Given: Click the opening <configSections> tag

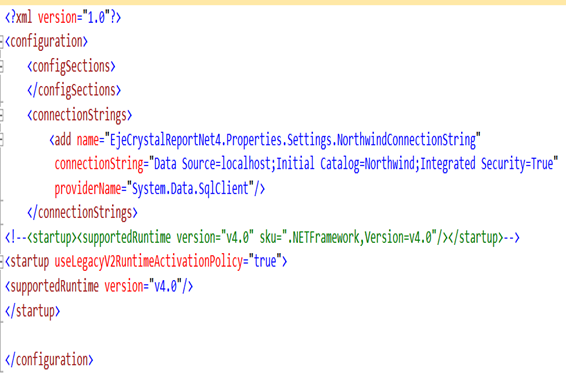Looking at the screenshot, I should tap(71, 66).
